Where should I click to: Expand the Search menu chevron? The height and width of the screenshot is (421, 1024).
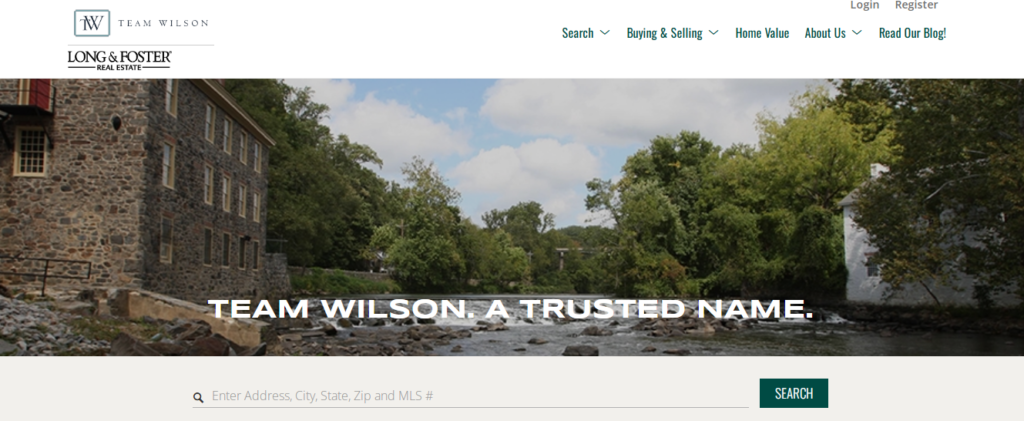605,33
